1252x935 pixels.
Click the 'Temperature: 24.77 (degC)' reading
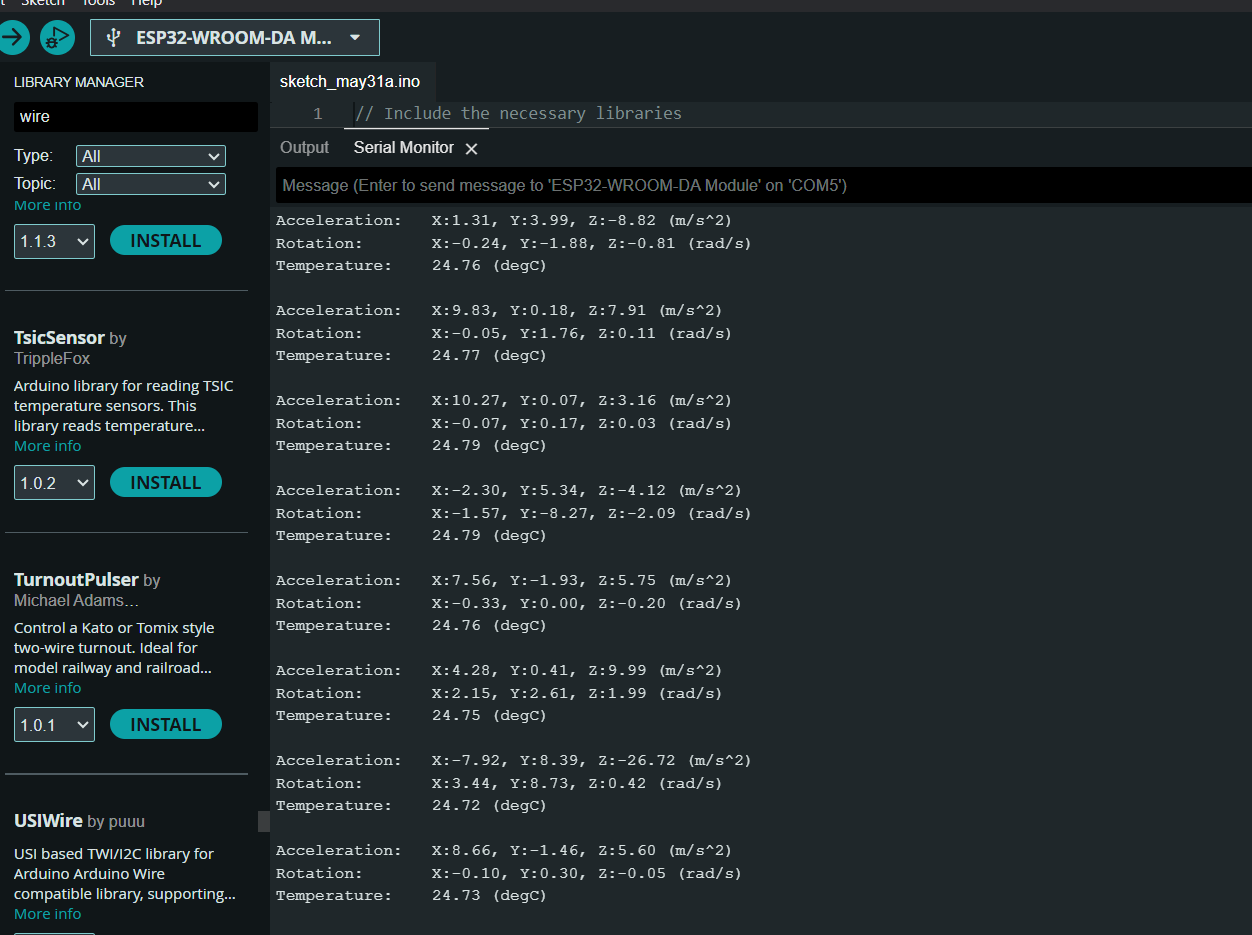click(x=411, y=355)
